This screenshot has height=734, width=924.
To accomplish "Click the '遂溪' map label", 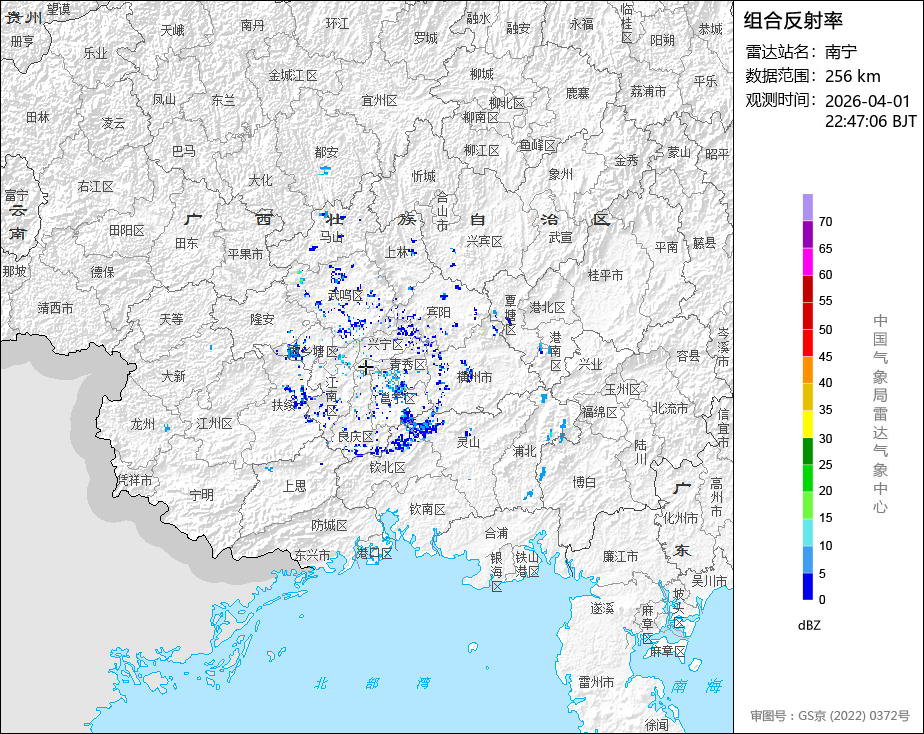I will [602, 608].
